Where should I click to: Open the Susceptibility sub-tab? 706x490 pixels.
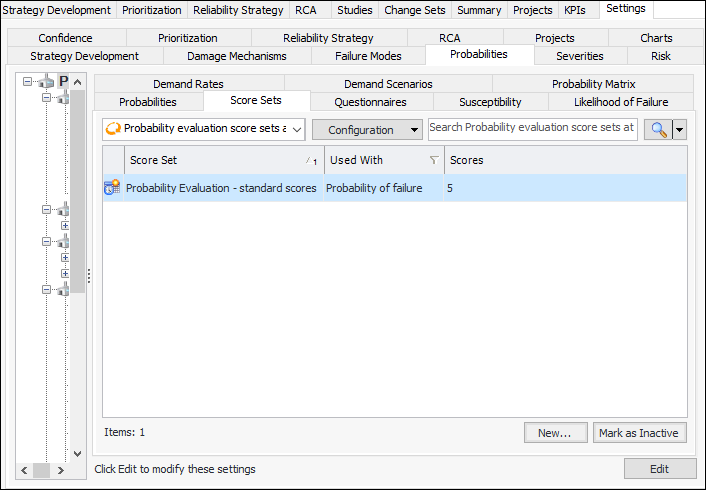coord(490,102)
